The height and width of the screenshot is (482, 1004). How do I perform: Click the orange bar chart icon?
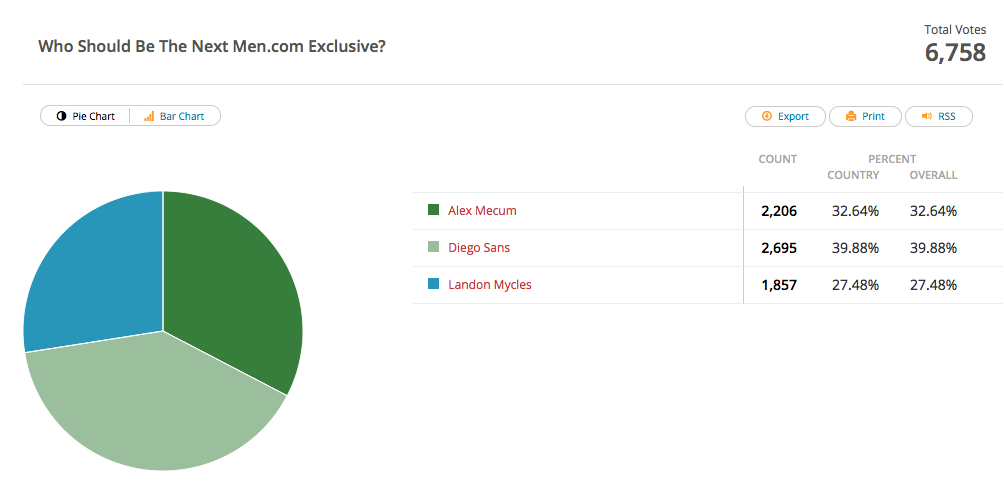149,116
